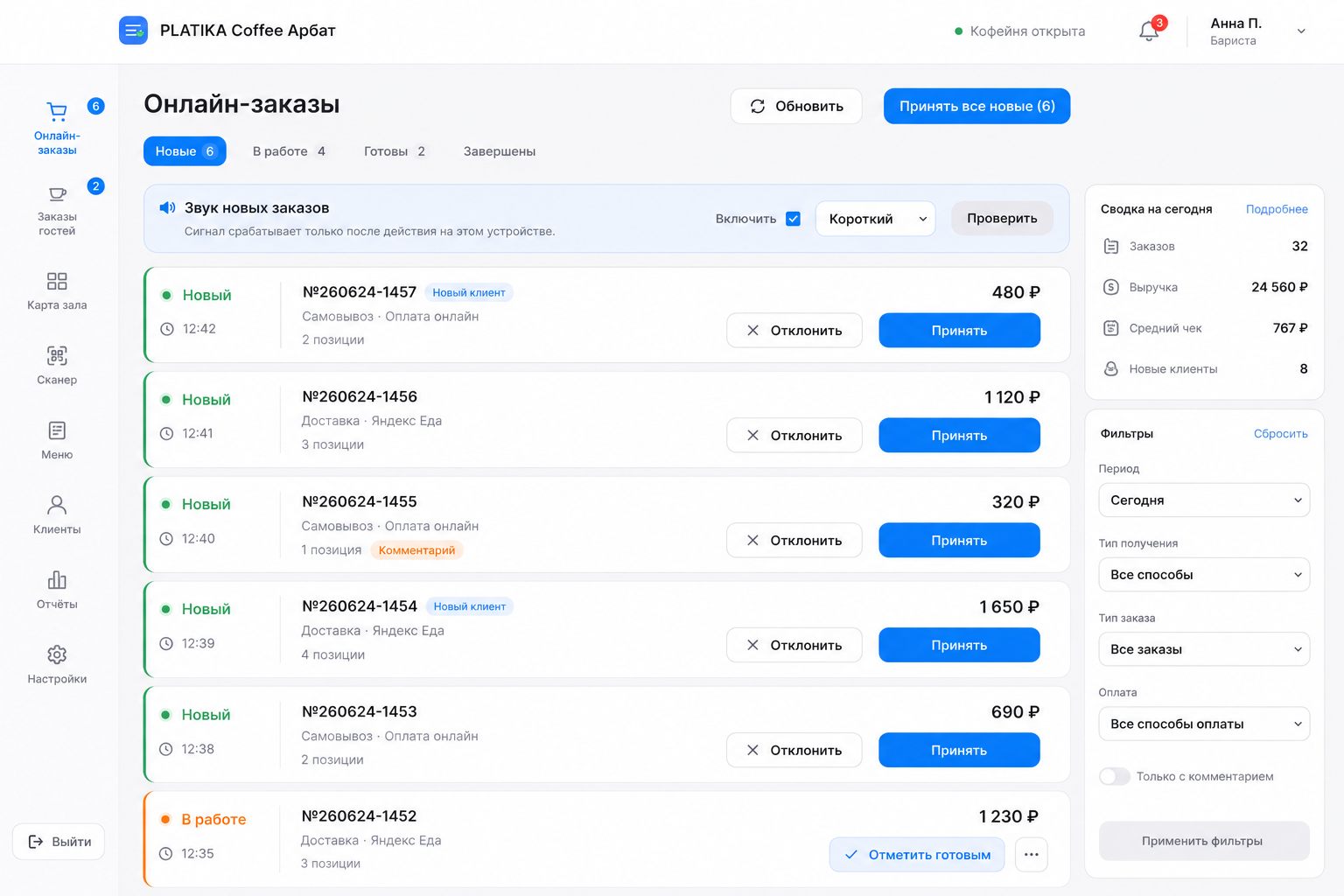Toggle Только с комментарием switch
This screenshot has height=896, width=1344.
pyautogui.click(x=1115, y=776)
